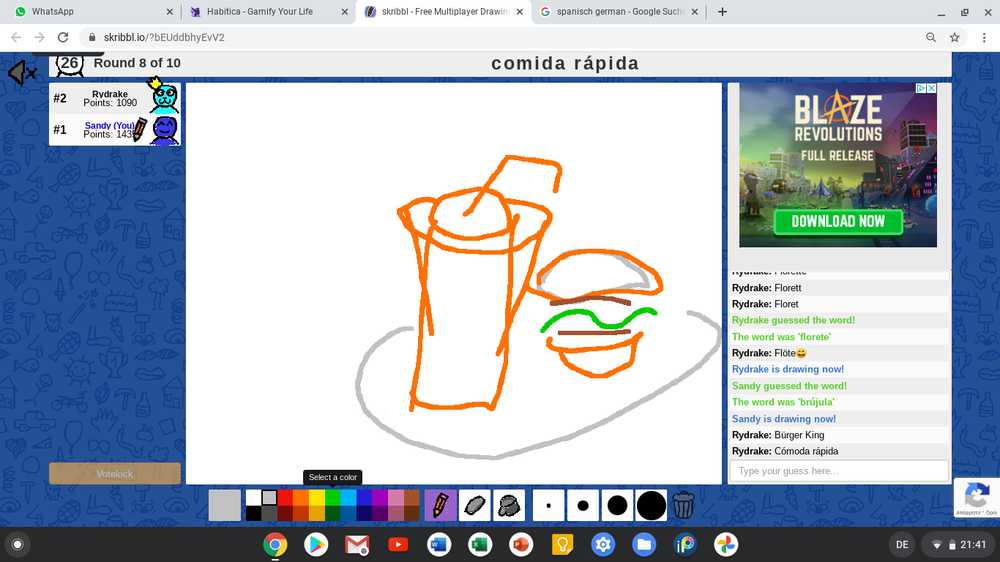Open a new browser tab

pyautogui.click(x=722, y=12)
